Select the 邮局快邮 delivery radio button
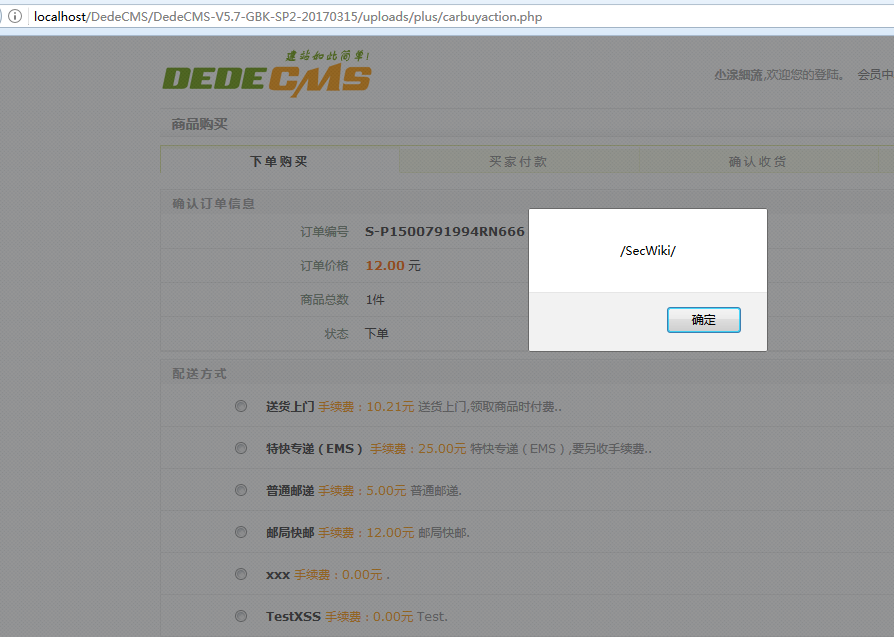This screenshot has width=894, height=637. [240, 532]
